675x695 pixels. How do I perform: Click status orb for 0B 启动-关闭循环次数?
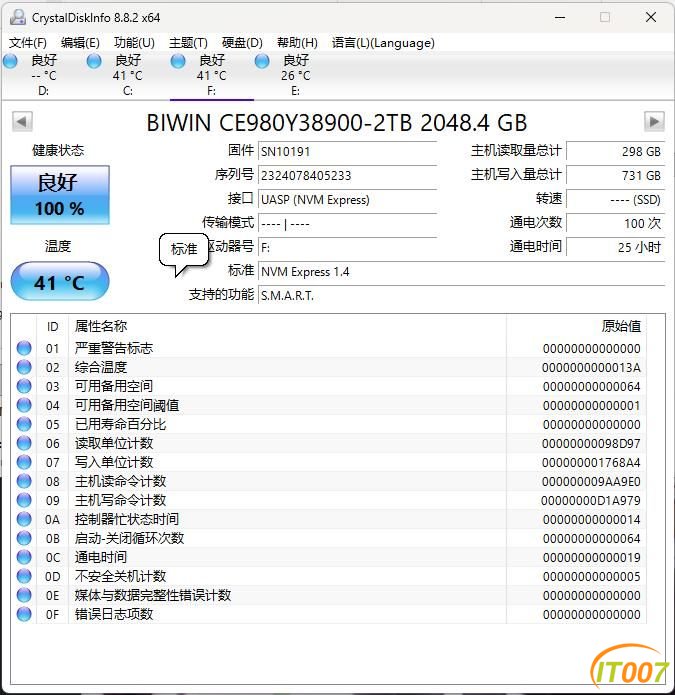pyautogui.click(x=24, y=538)
